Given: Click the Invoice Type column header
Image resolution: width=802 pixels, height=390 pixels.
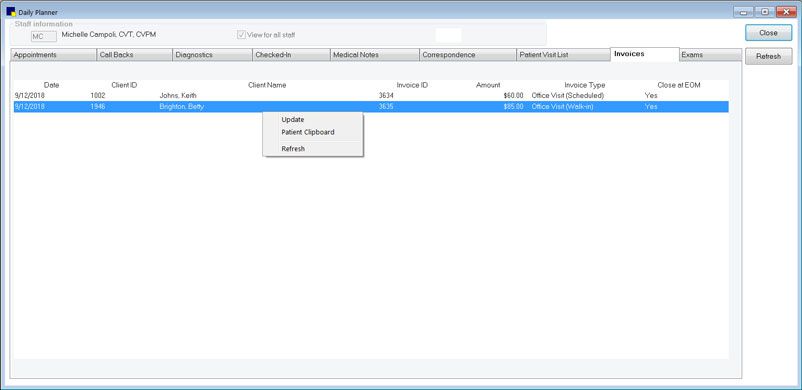Looking at the screenshot, I should [585, 85].
